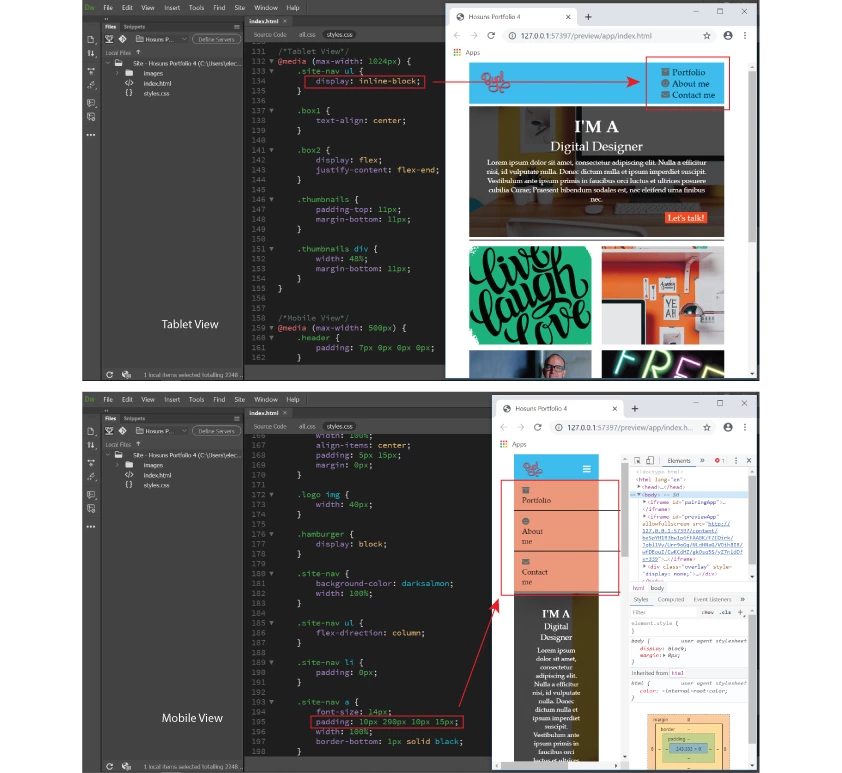Click back arrow in bottom browser window

[504, 427]
